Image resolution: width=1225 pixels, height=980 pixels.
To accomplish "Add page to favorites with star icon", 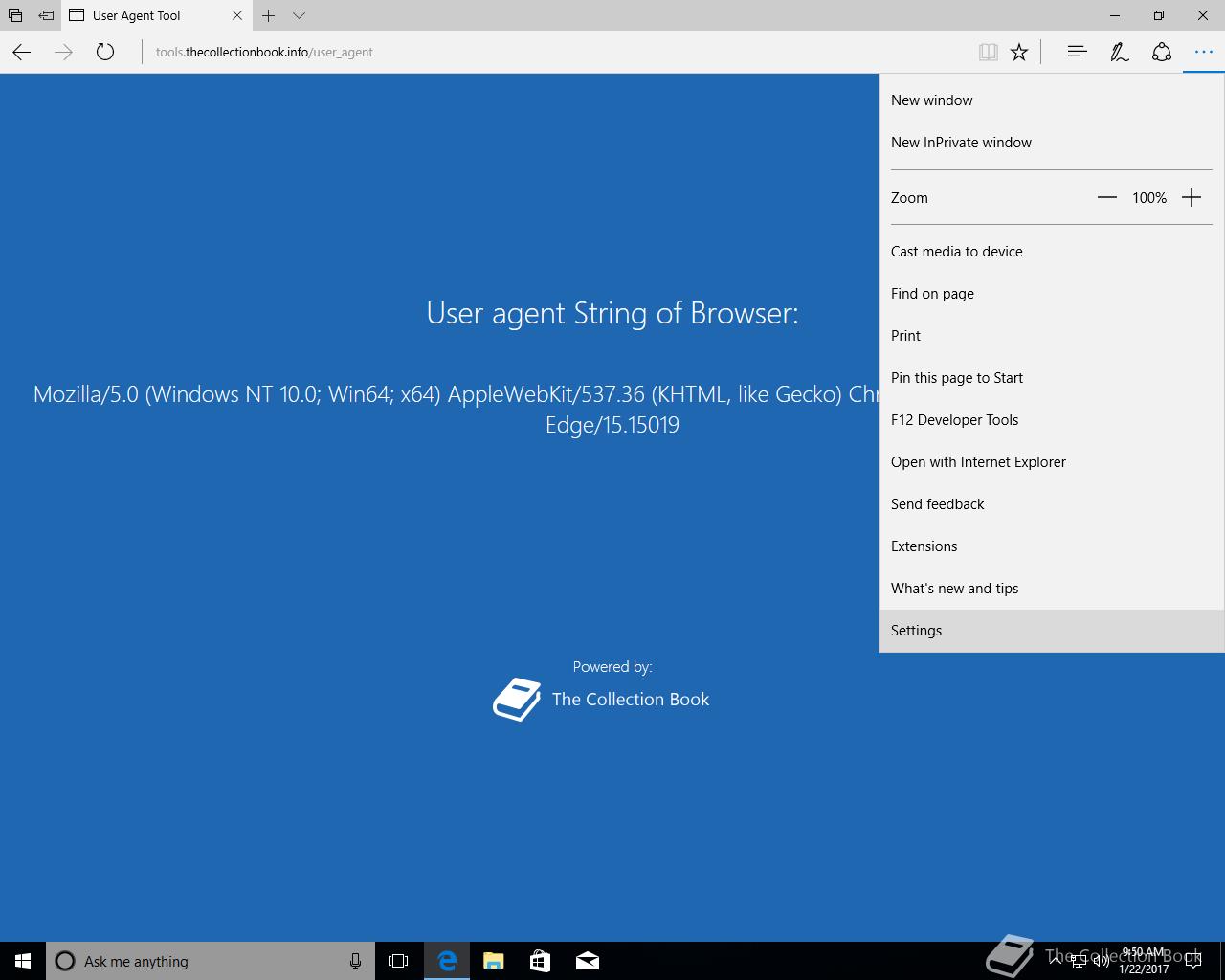I will 1019,52.
